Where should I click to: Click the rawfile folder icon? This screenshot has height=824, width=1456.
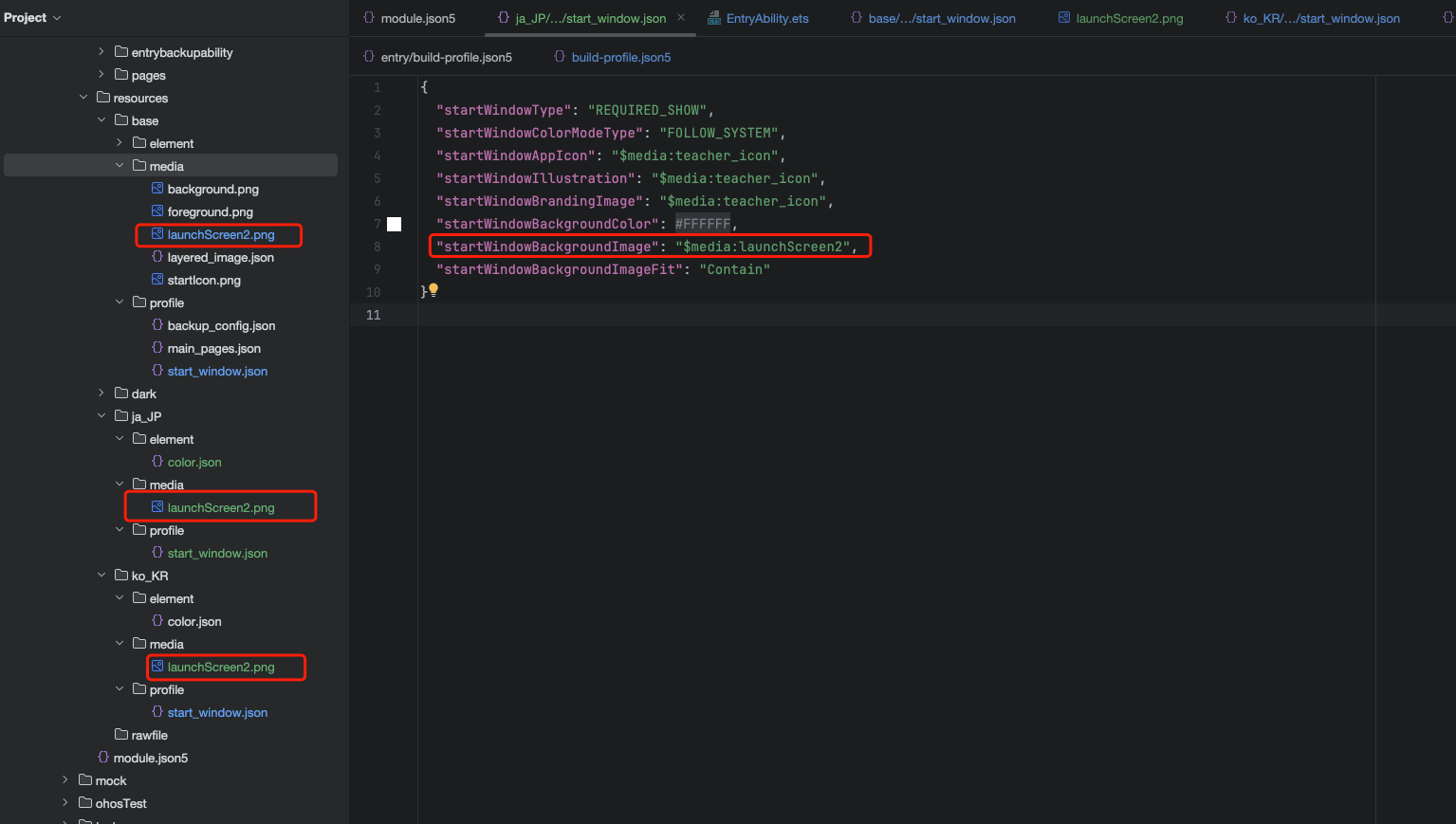(121, 735)
